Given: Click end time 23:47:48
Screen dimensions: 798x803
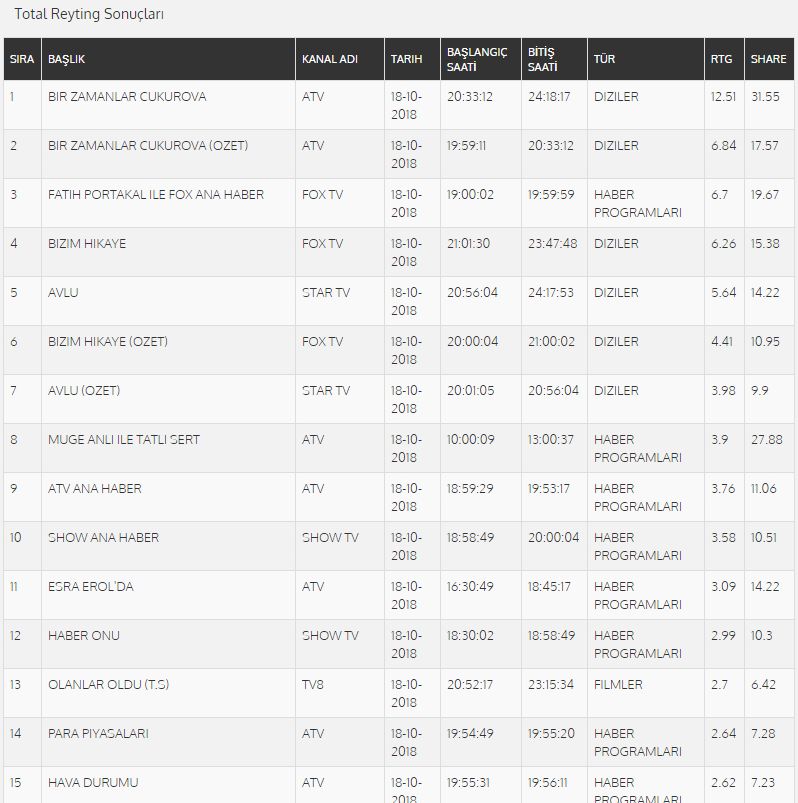Looking at the screenshot, I should tap(553, 243).
